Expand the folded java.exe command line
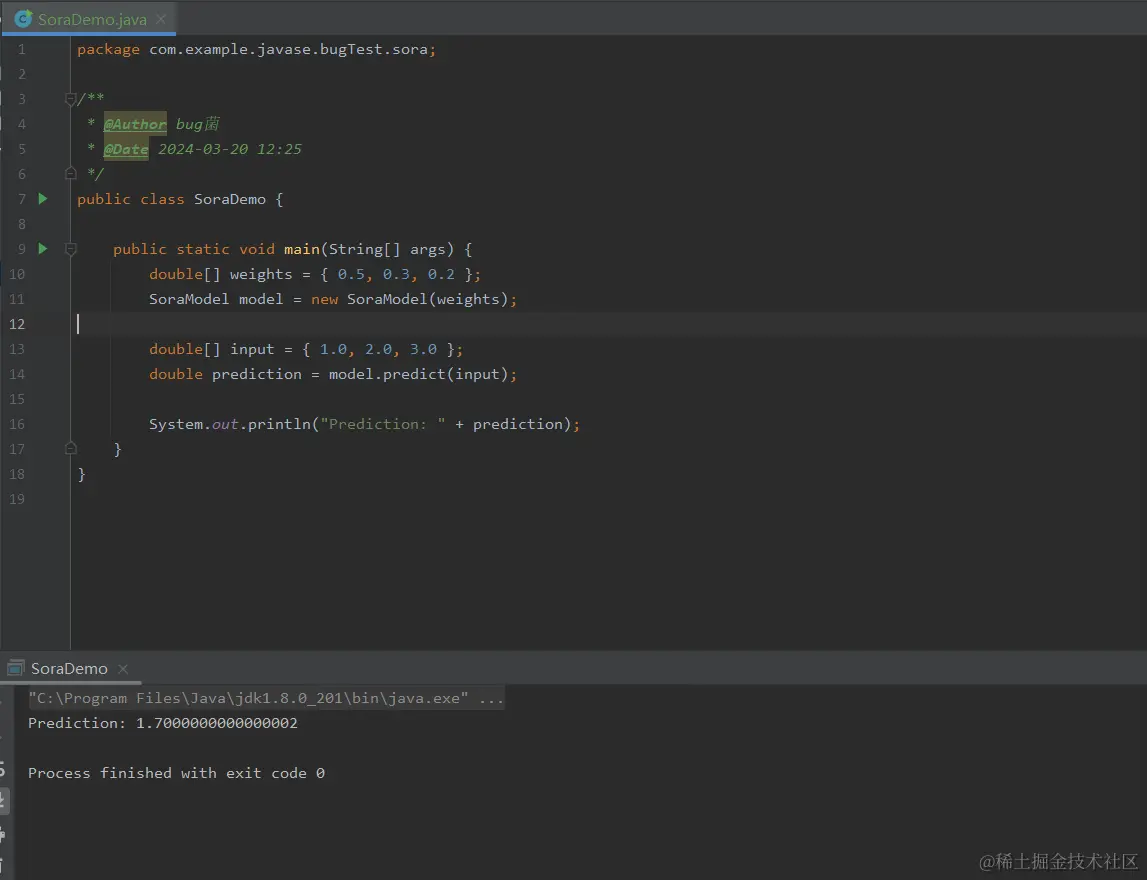The image size is (1147, 880). 266,698
